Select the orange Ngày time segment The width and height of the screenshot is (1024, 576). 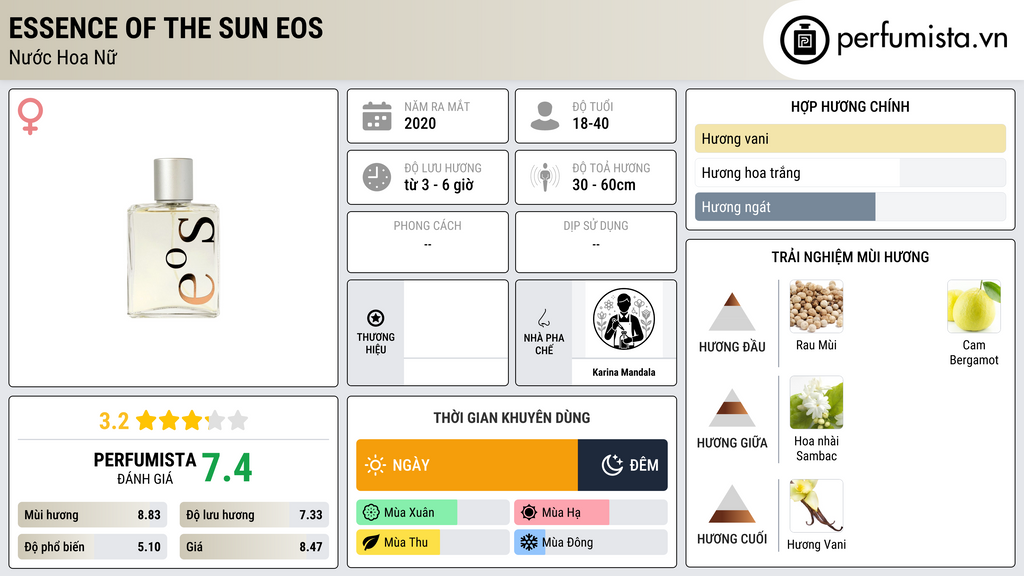coord(467,465)
